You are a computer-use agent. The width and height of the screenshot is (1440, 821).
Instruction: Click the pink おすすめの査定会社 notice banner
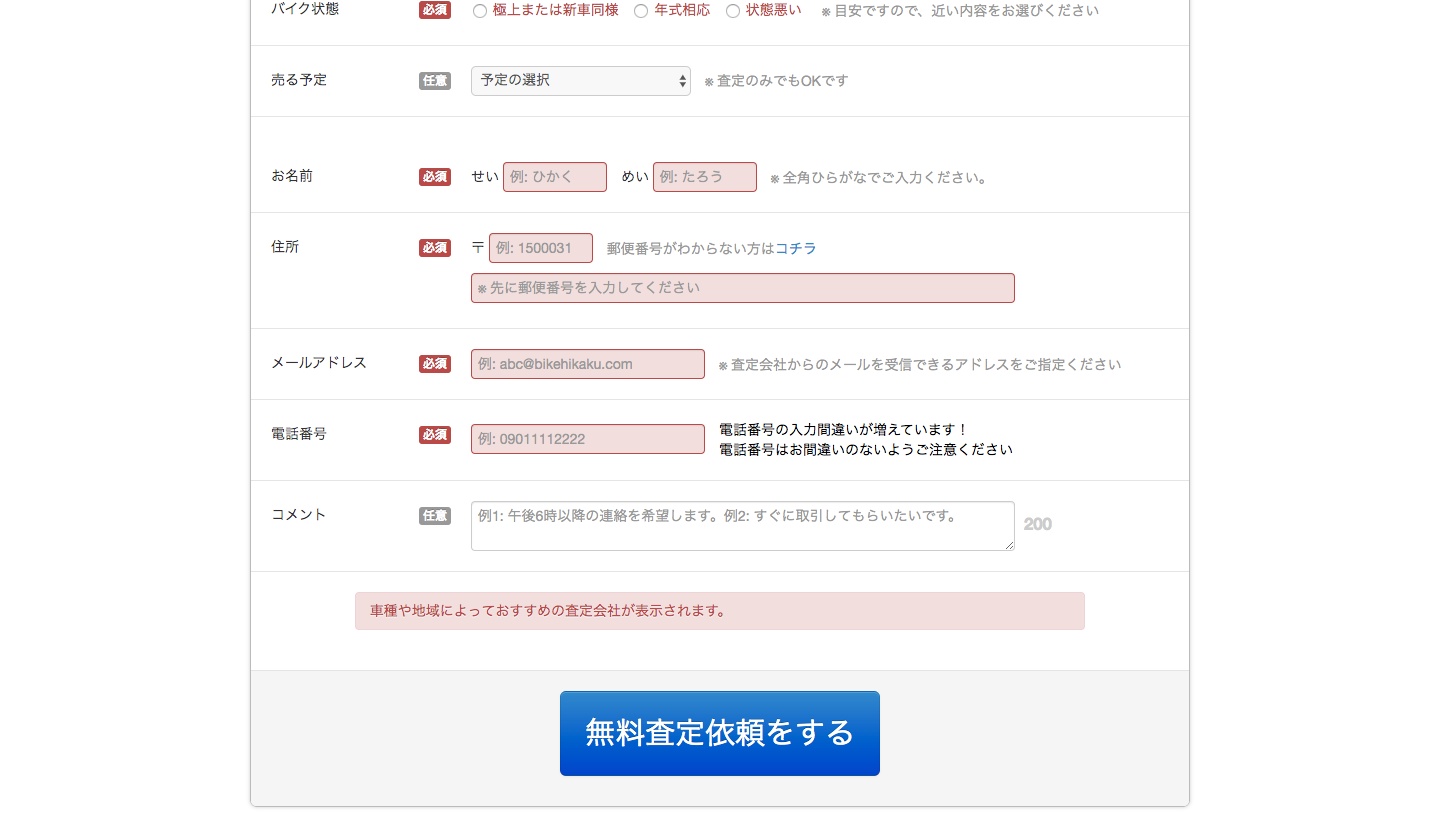(x=719, y=611)
